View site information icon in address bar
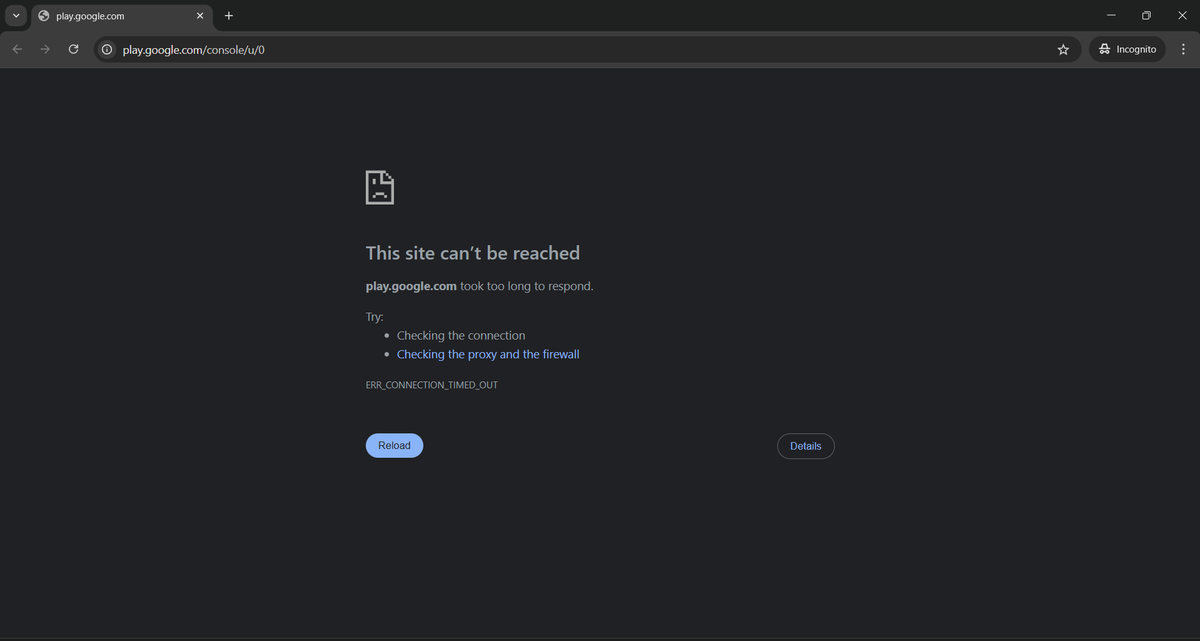Image resolution: width=1200 pixels, height=641 pixels. [x=107, y=49]
